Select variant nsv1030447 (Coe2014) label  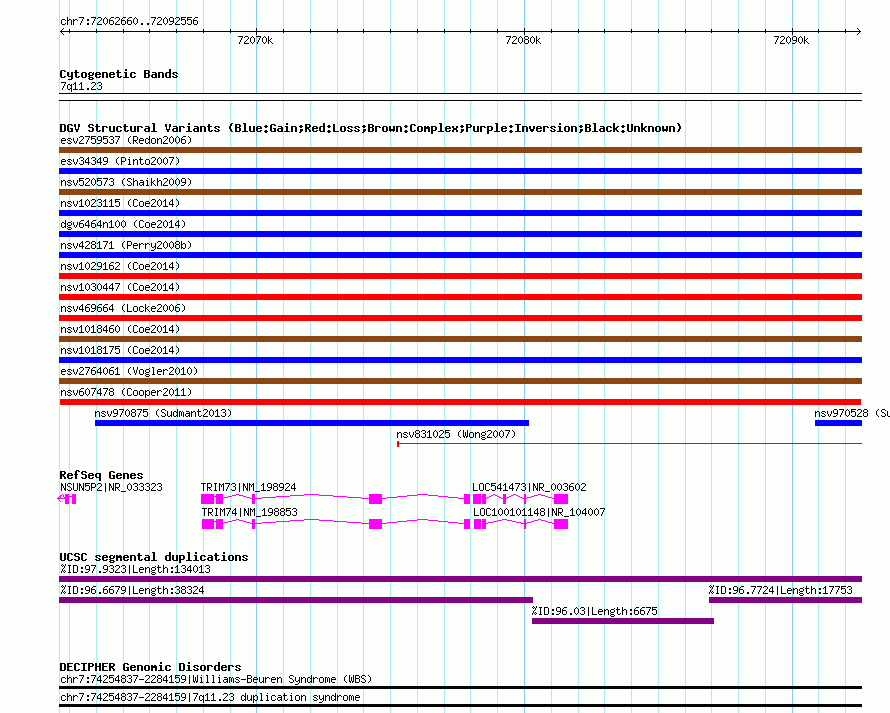click(120, 287)
